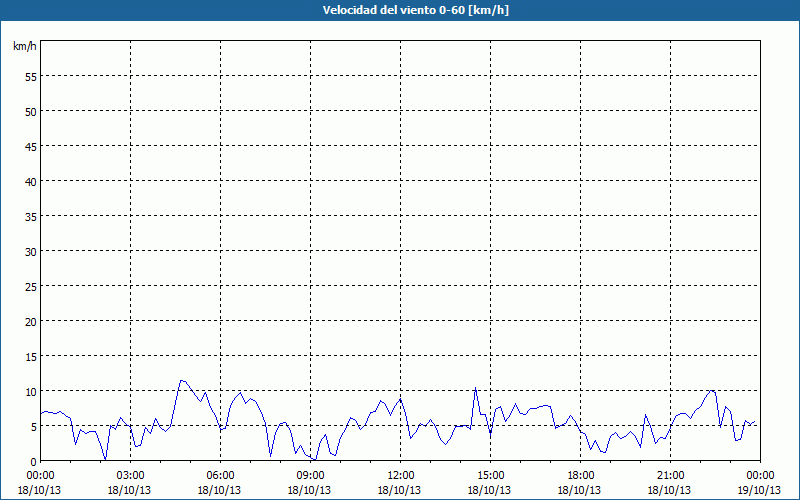Click the '40' y-axis label

[x=31, y=182]
